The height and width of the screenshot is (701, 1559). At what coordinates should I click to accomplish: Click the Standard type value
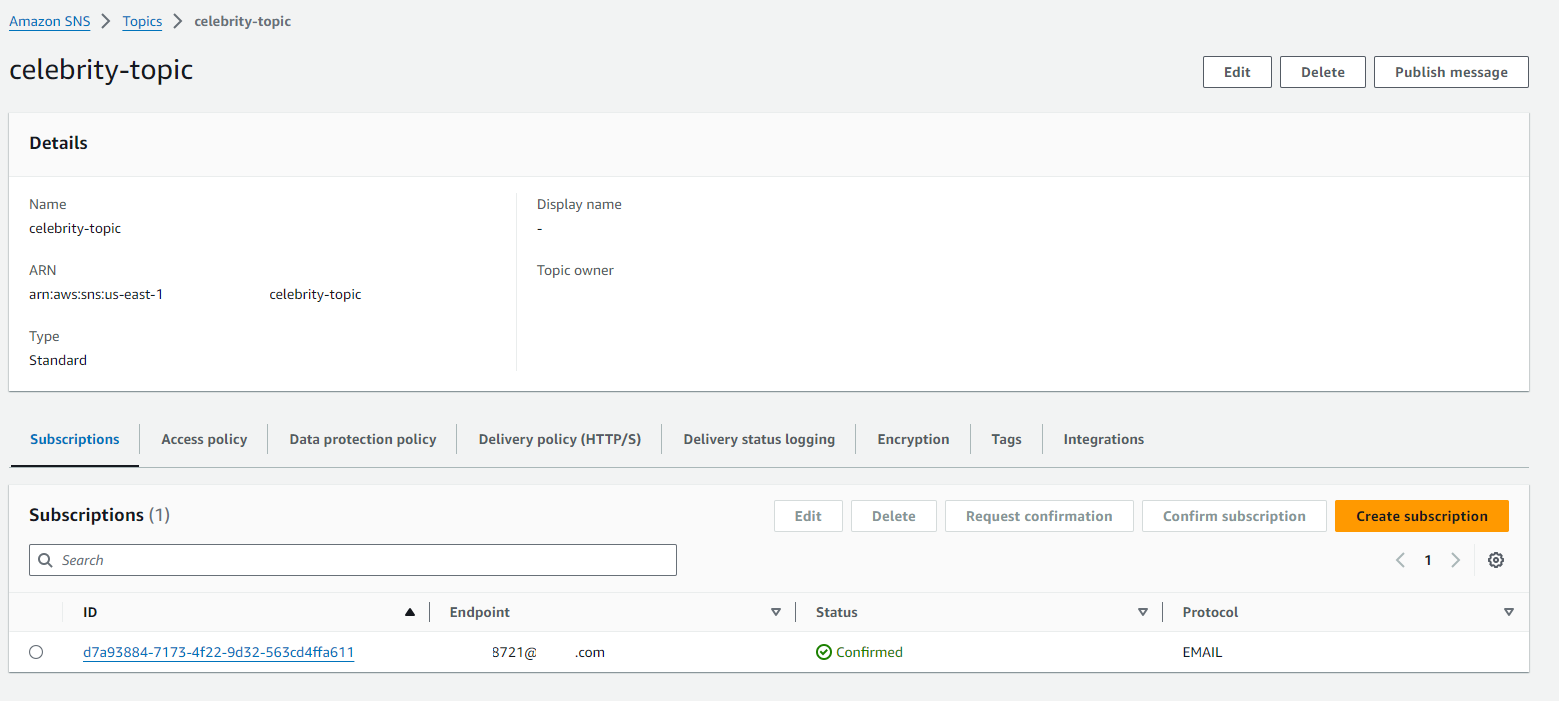[x=58, y=360]
